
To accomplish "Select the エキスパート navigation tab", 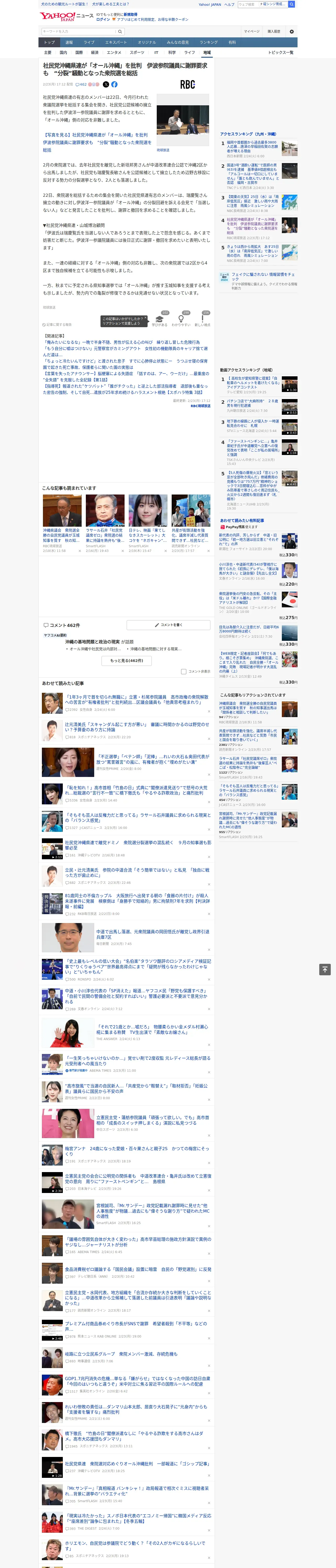I will [x=116, y=43].
